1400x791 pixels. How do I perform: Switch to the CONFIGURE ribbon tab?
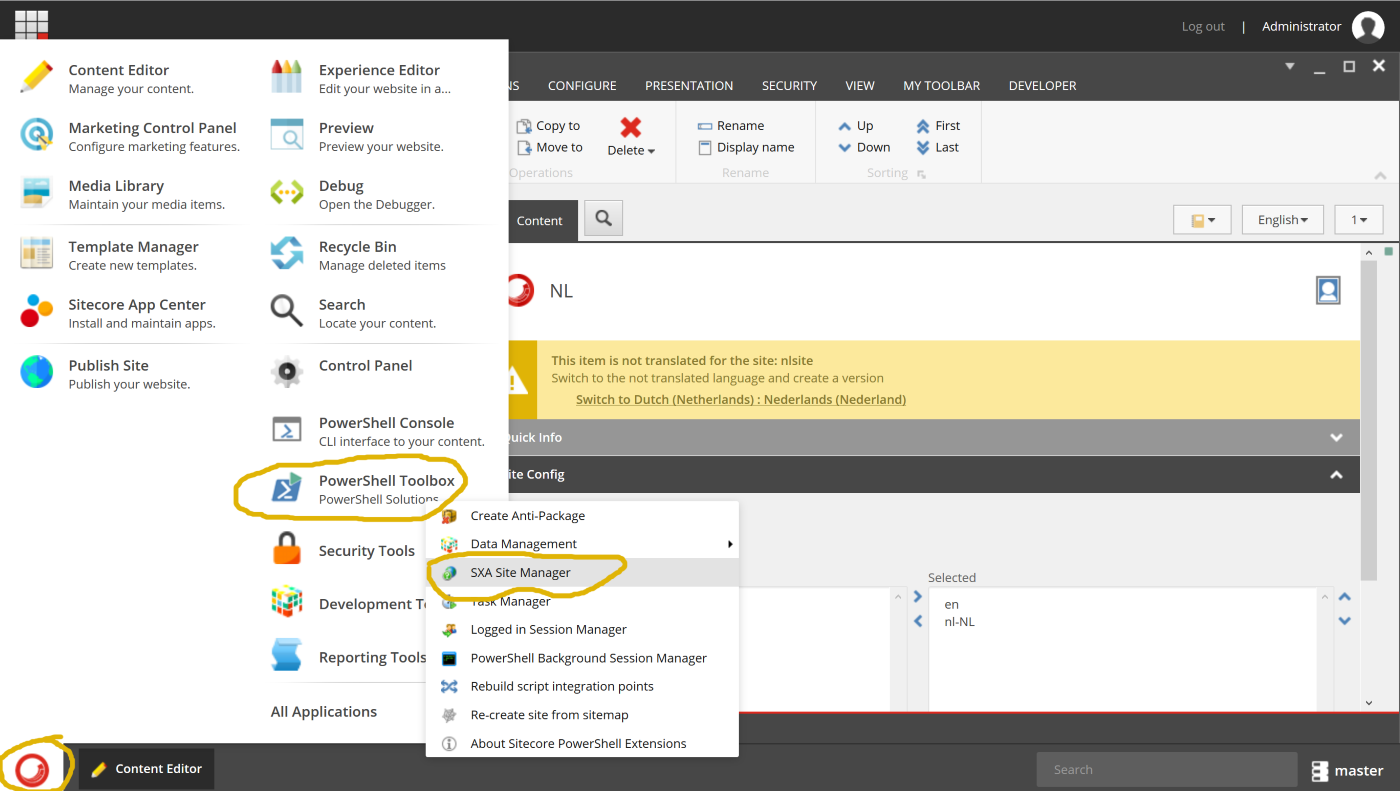point(582,86)
